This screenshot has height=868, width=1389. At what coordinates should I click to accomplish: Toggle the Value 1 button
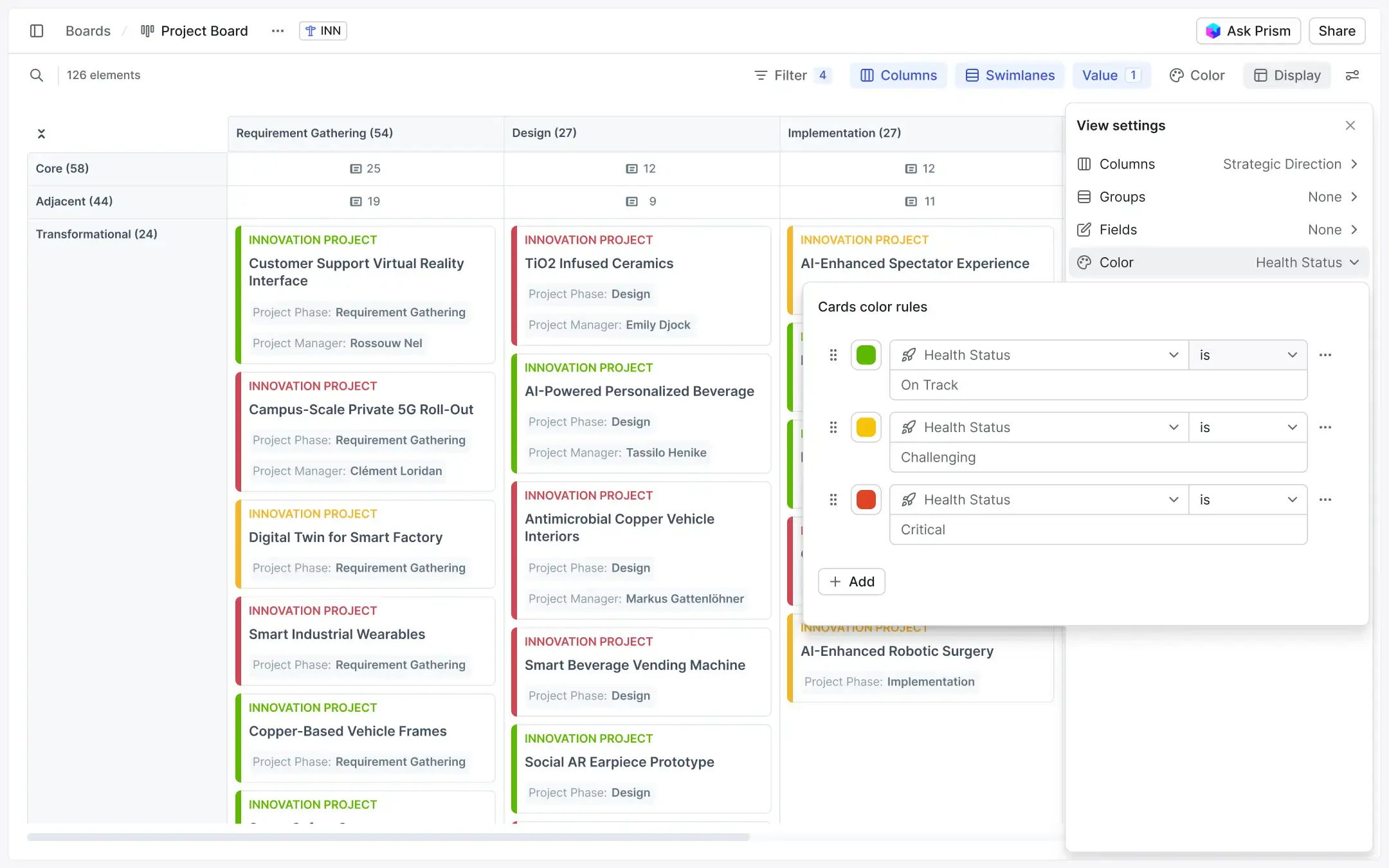[1111, 75]
